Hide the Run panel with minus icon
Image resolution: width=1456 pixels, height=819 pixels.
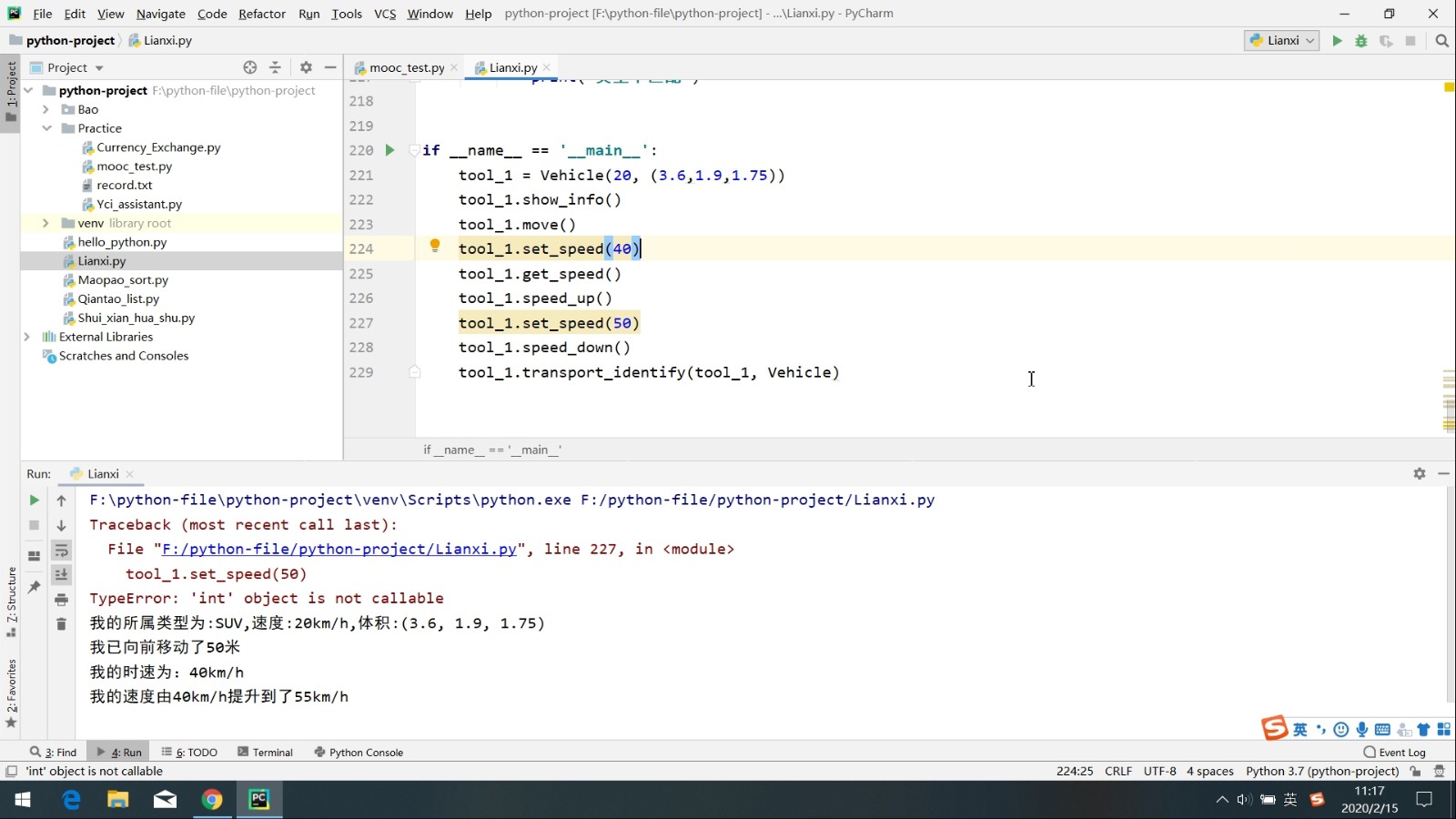1443,474
